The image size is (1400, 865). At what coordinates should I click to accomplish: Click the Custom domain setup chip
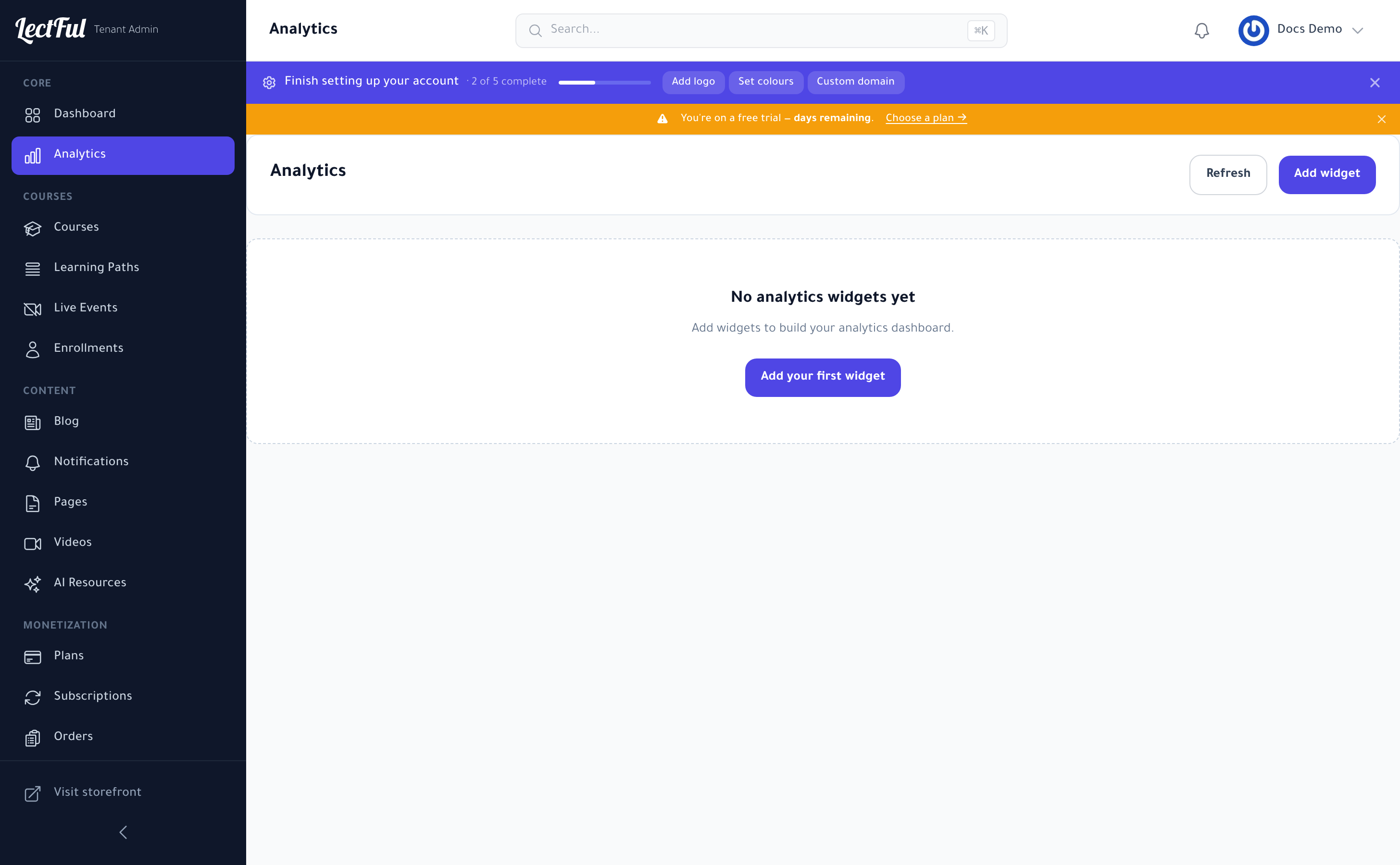(856, 82)
